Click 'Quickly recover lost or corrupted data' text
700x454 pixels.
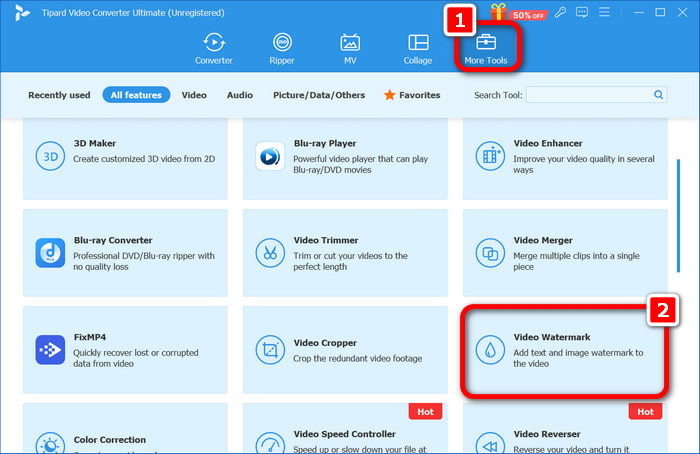136,358
